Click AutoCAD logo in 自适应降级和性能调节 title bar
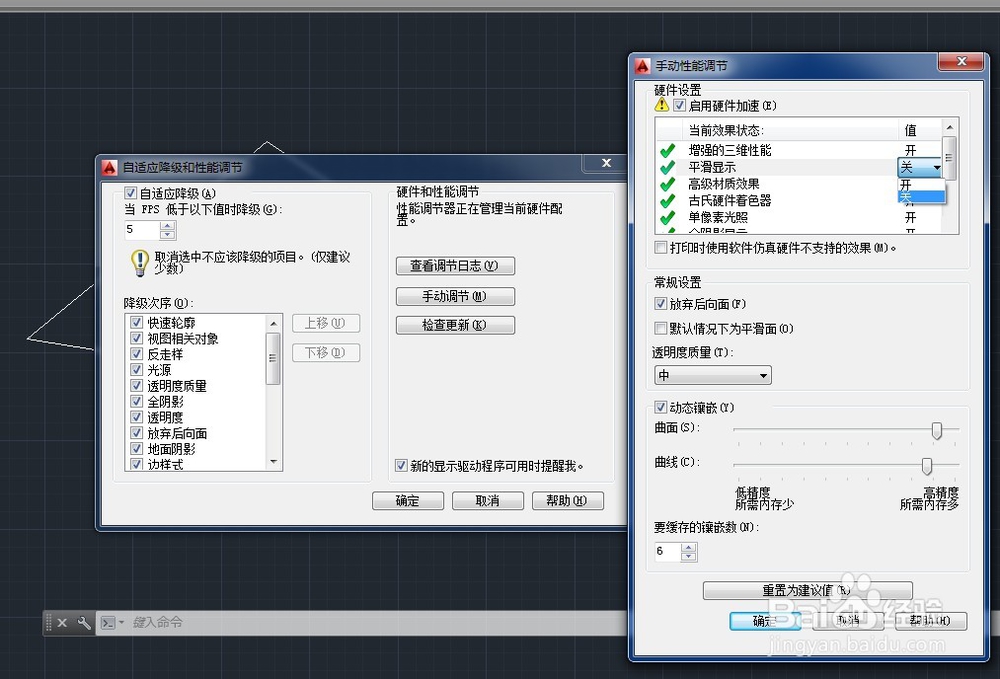The height and width of the screenshot is (679, 1000). point(110,168)
